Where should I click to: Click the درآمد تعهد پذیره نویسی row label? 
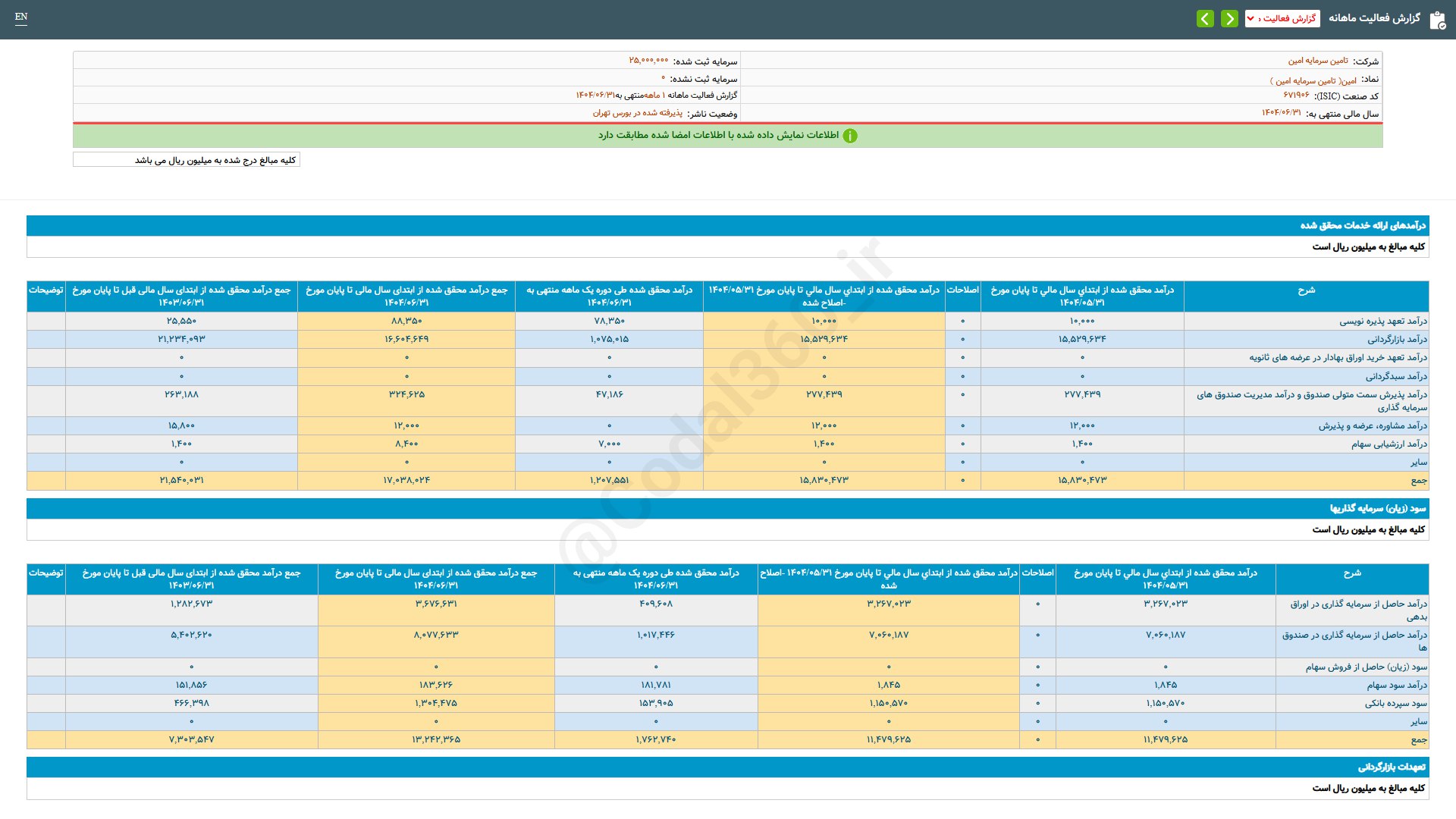pyautogui.click(x=1382, y=321)
